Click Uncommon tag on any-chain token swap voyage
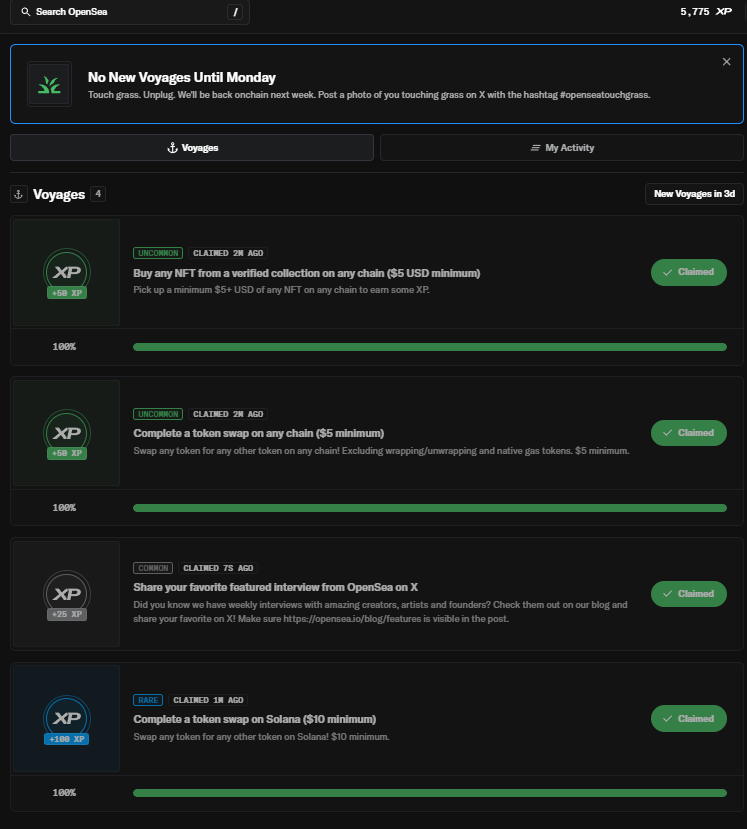Viewport: 747px width, 829px height. [158, 414]
